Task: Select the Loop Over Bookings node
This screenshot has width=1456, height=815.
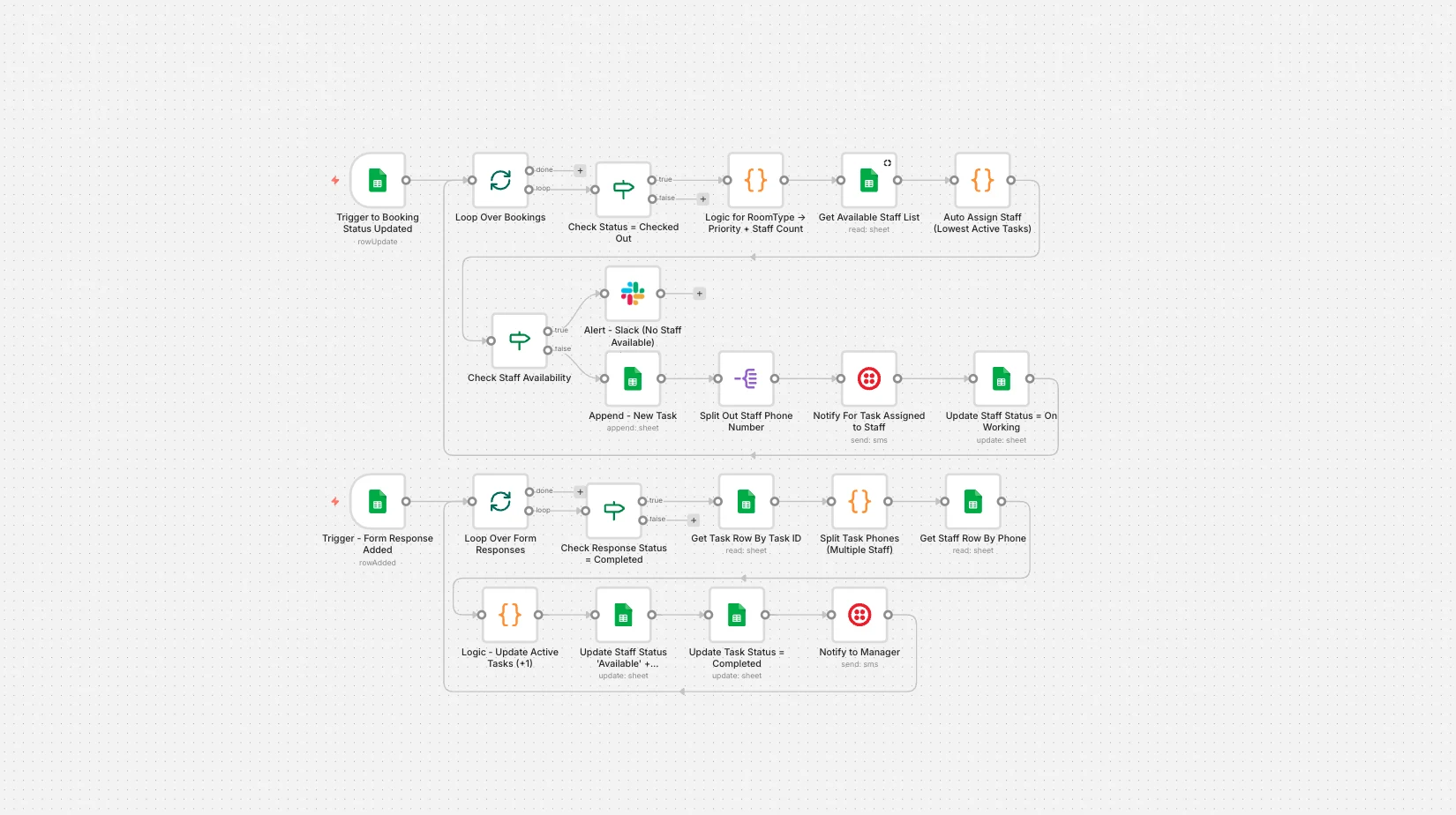Action: coord(500,180)
